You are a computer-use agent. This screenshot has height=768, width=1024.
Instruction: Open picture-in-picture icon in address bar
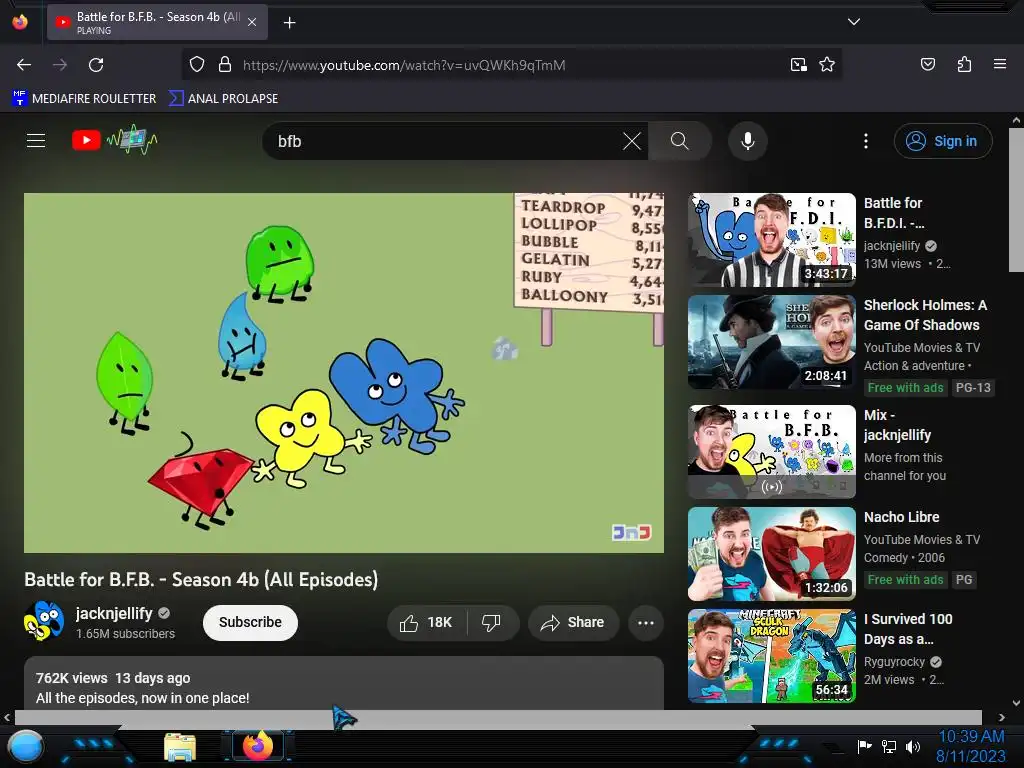(x=798, y=65)
